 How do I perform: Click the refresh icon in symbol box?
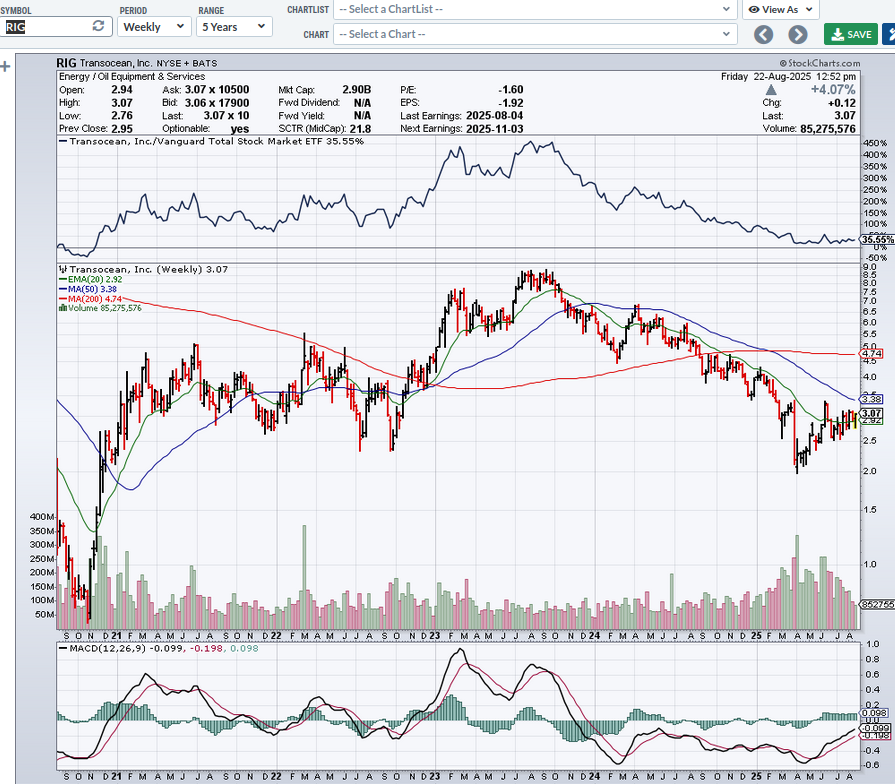click(x=98, y=26)
